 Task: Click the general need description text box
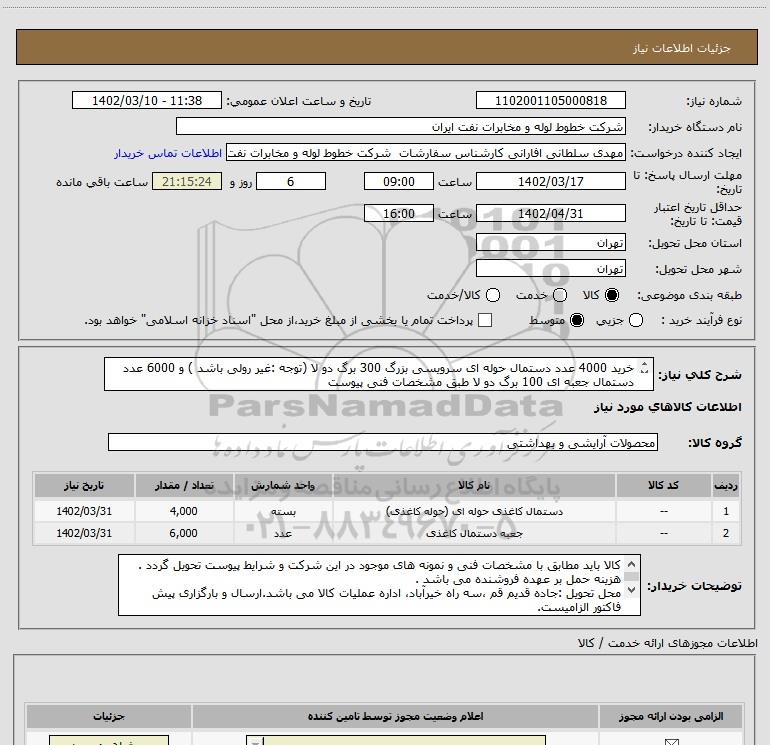pyautogui.click(x=379, y=374)
